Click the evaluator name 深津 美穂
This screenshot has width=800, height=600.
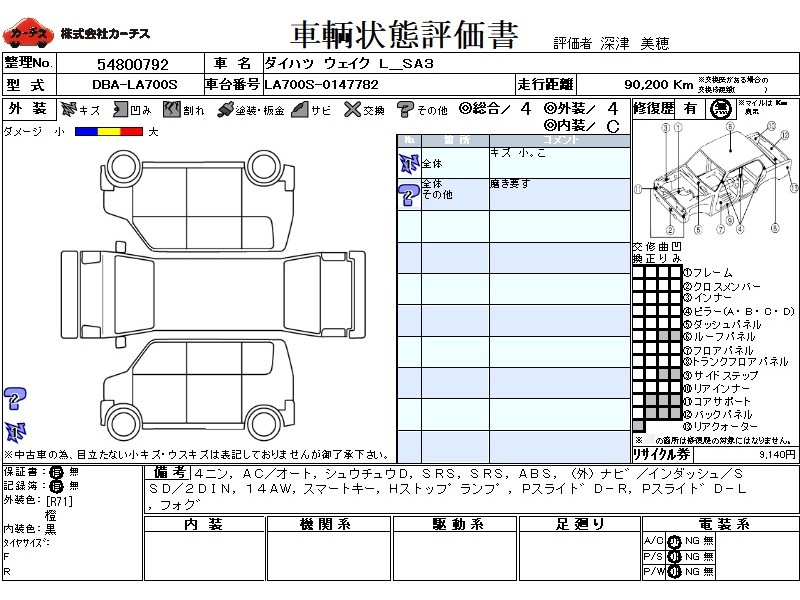point(634,44)
